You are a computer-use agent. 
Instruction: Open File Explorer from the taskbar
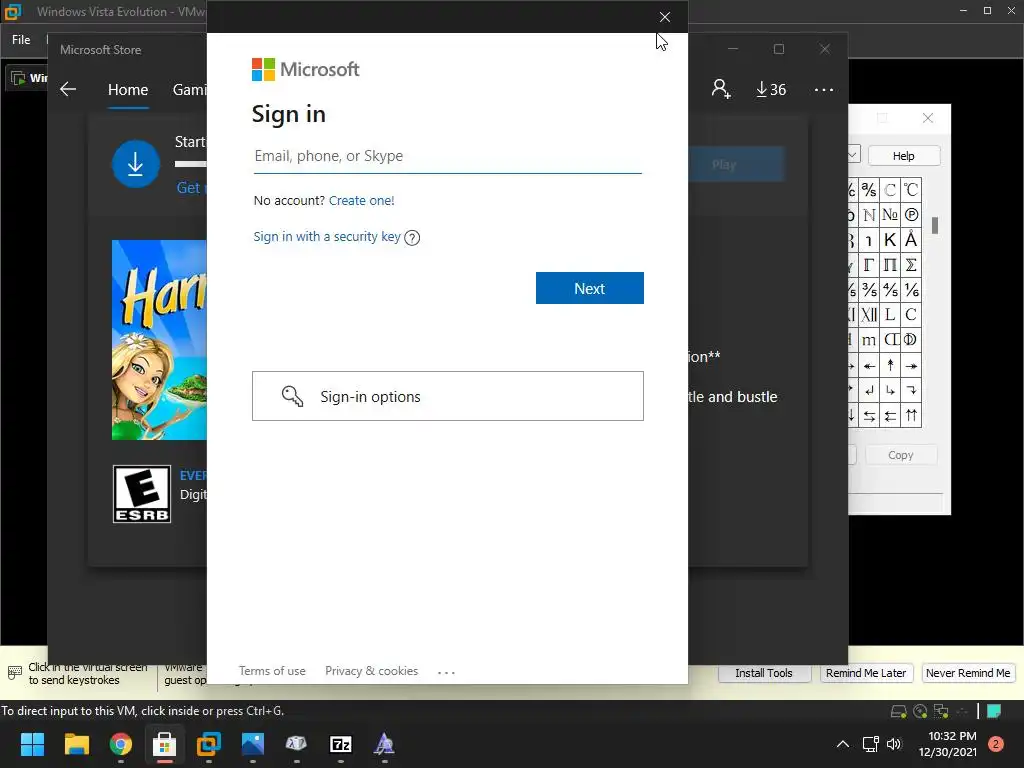click(x=76, y=744)
